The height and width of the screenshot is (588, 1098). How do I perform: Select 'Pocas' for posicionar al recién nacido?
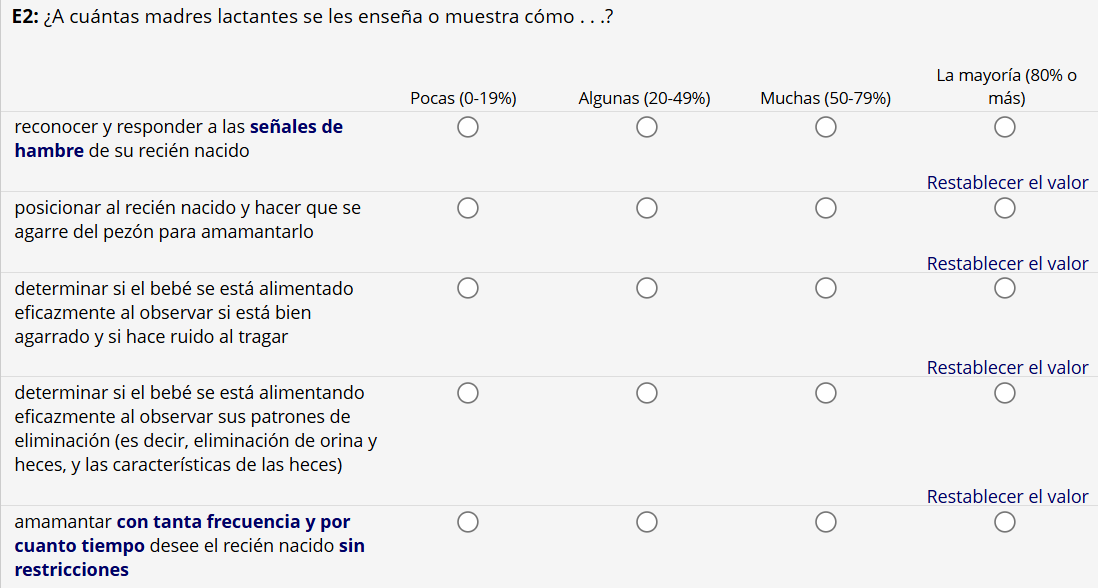point(467,208)
